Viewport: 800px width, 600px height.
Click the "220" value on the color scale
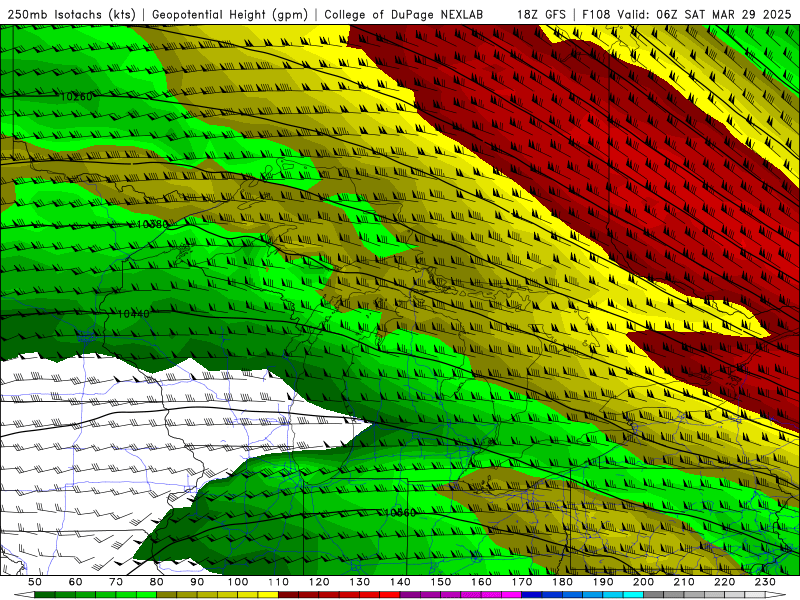(724, 582)
